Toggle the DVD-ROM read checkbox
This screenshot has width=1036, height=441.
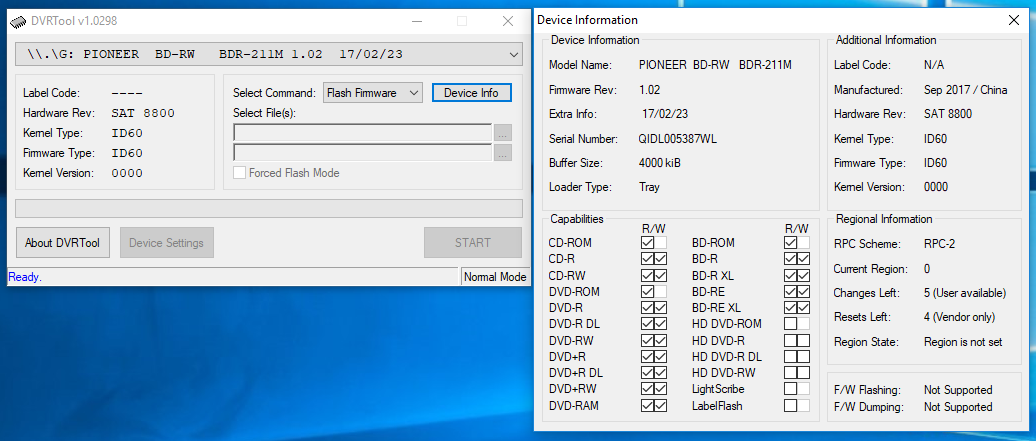(x=647, y=292)
